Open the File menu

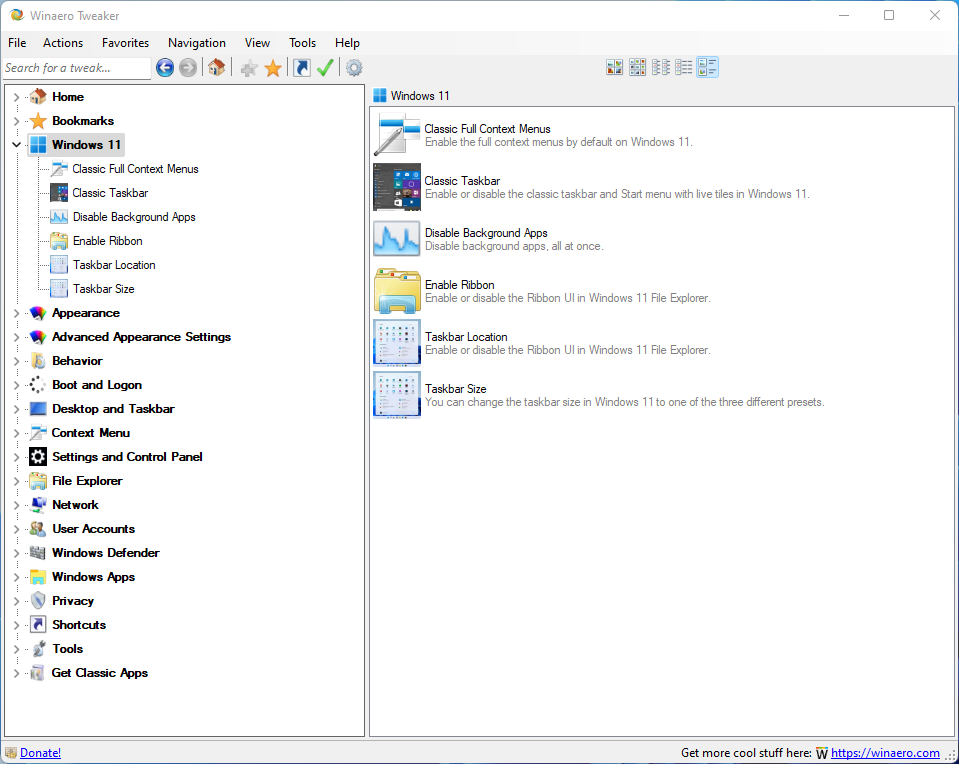[x=17, y=43]
